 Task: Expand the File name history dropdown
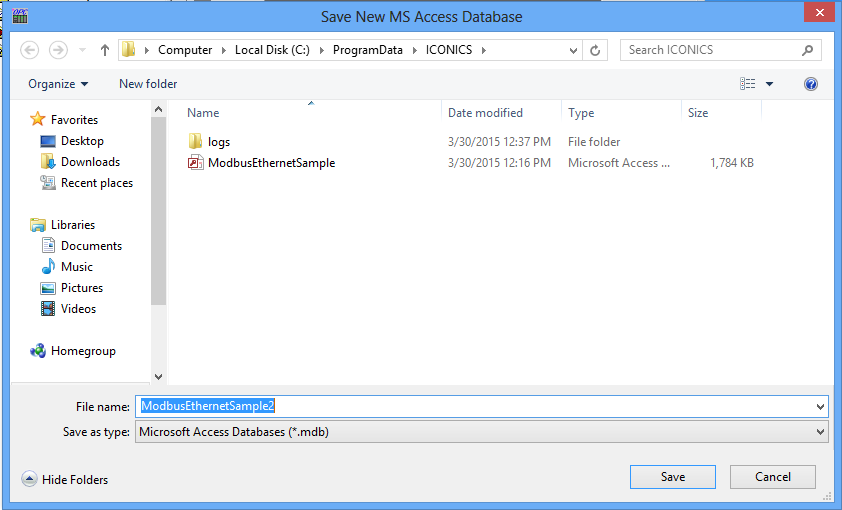820,406
